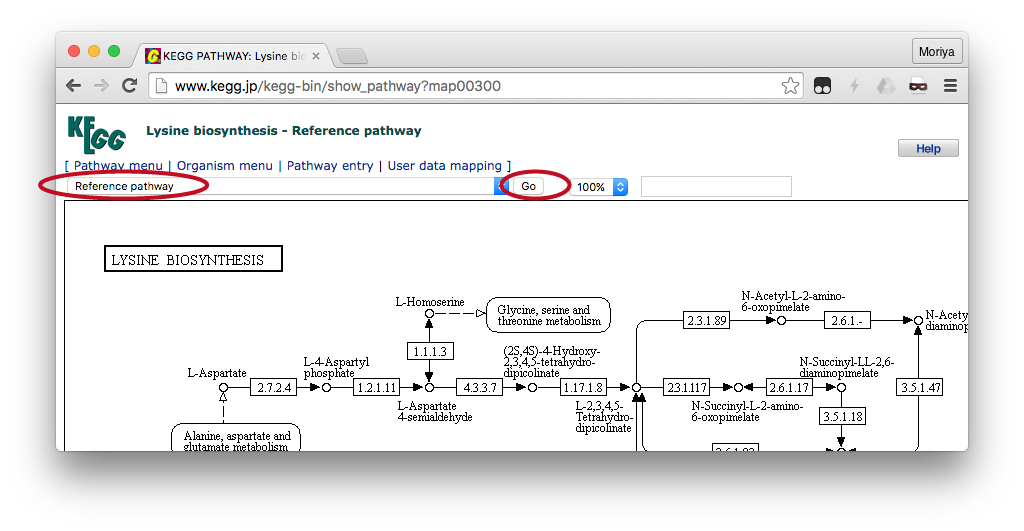Image resolution: width=1024 pixels, height=531 pixels.
Task: Open the User data mapping link
Action: point(445,166)
